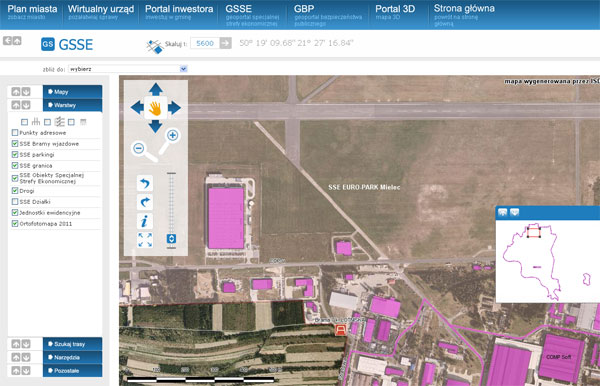Expand the Narzędzia panel
The image size is (600, 386).
(x=72, y=357)
